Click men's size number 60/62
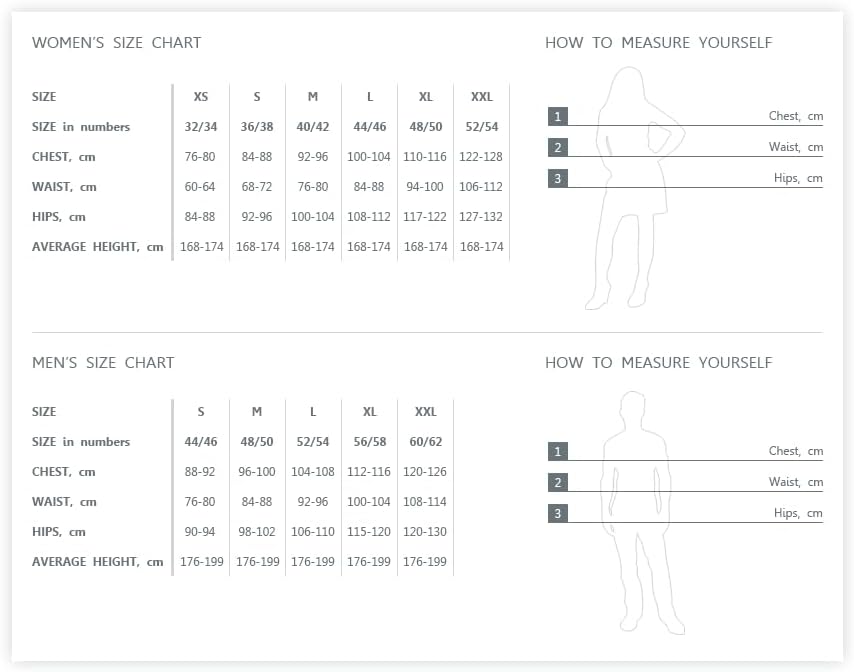854x672 pixels. [425, 442]
